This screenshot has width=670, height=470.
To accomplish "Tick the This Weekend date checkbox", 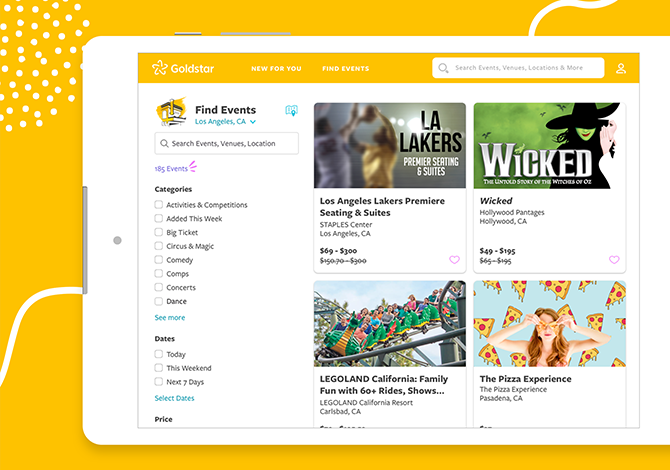I will tap(159, 368).
